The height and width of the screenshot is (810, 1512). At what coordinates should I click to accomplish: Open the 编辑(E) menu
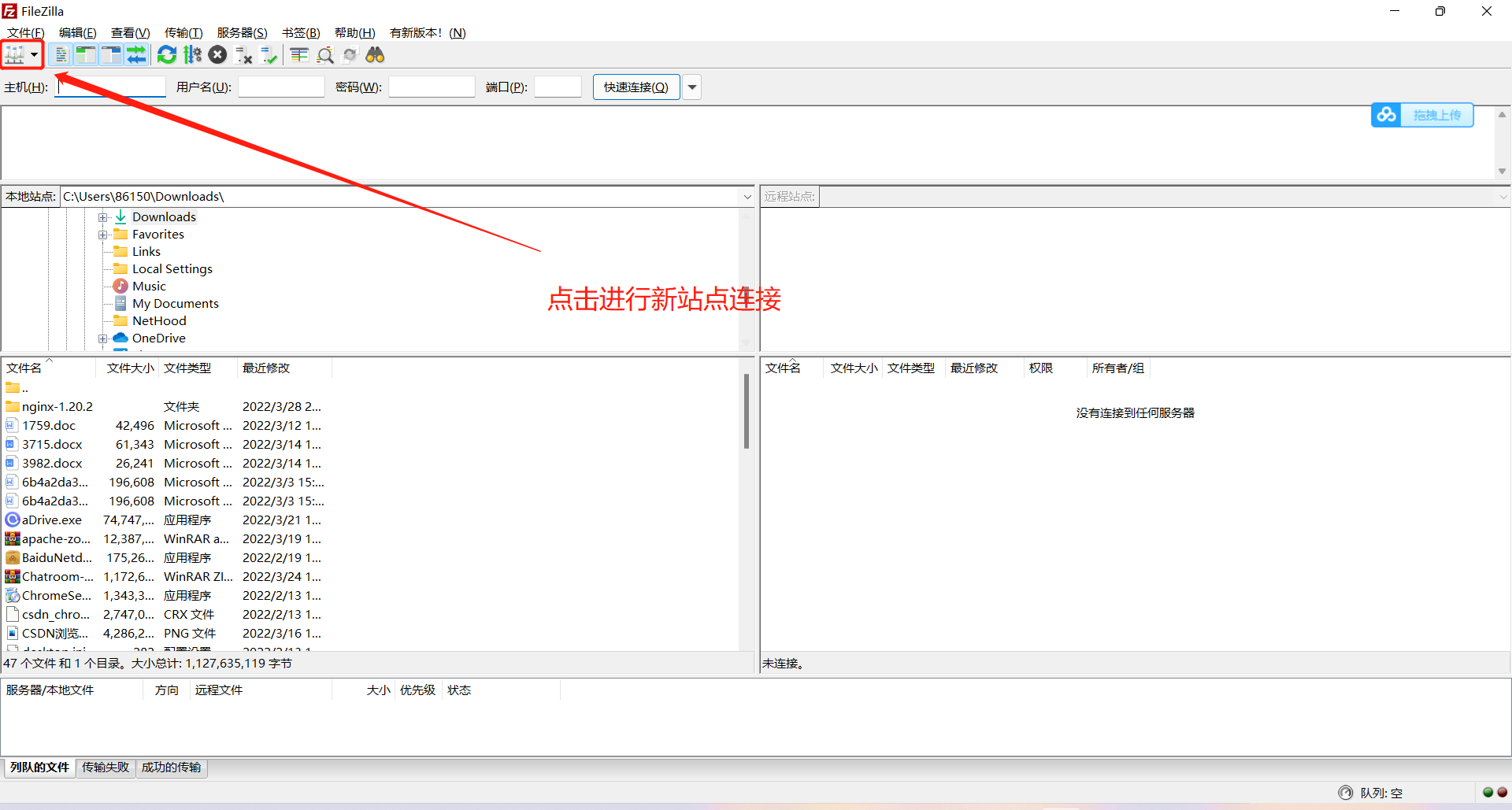pos(78,33)
